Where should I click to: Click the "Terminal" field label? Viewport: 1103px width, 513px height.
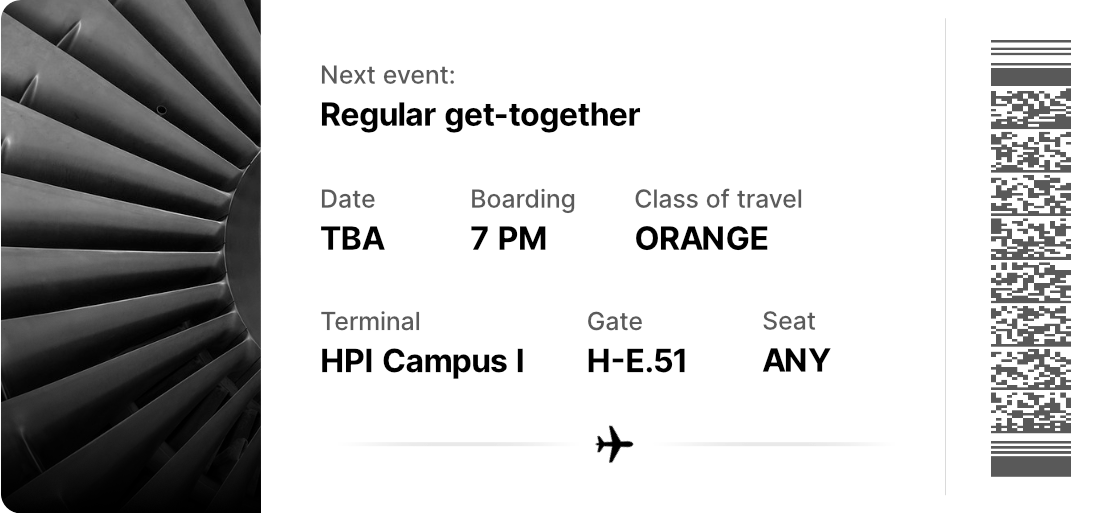click(370, 321)
